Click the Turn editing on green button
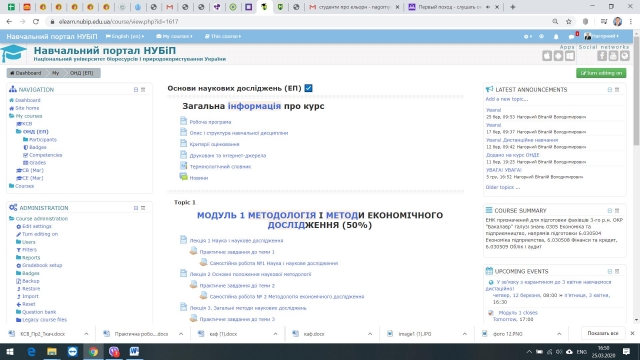The image size is (640, 360). click(x=601, y=73)
